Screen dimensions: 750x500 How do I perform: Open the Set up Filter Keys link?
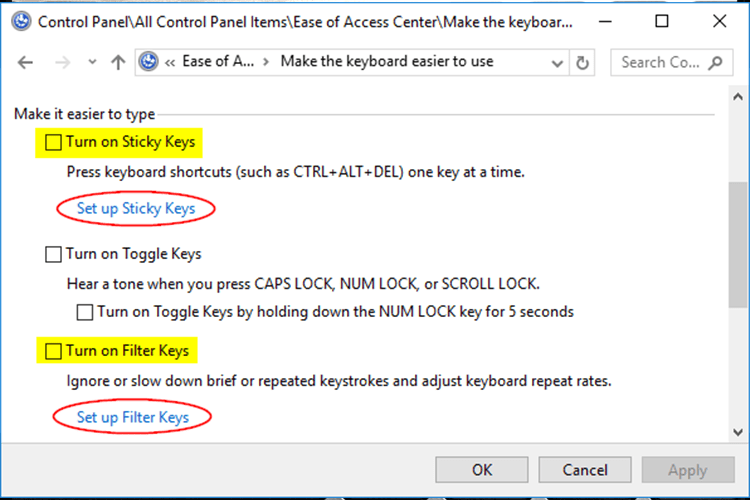tap(133, 417)
